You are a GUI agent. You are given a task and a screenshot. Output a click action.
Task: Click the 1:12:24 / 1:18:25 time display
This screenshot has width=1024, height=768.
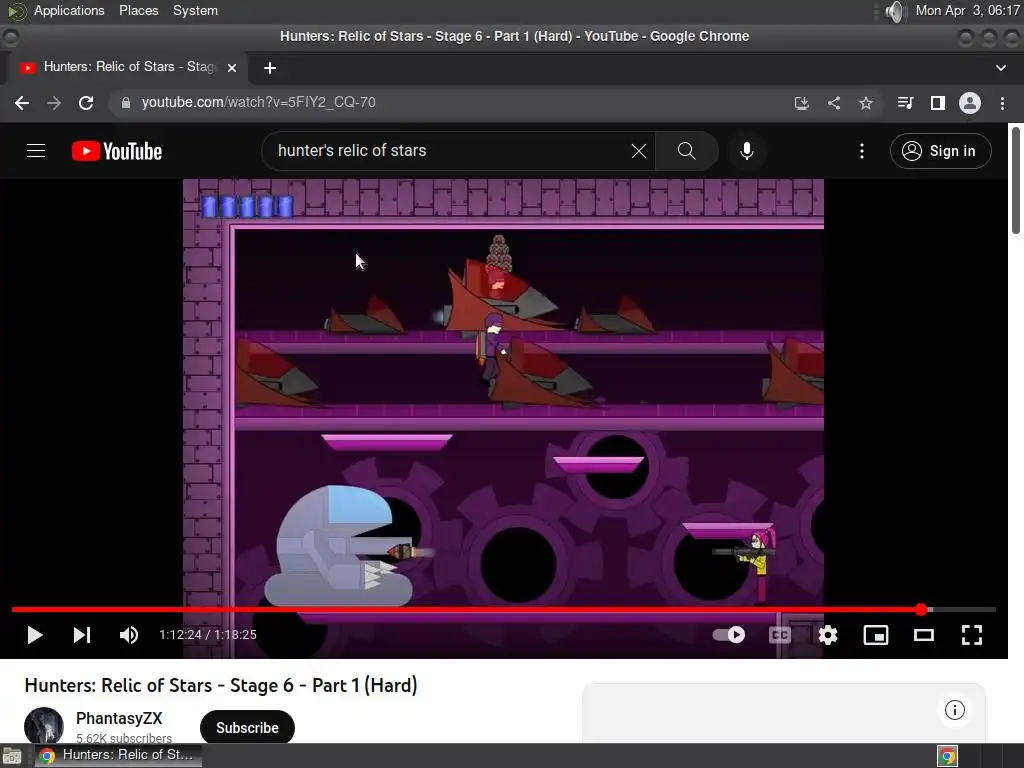click(x=208, y=635)
